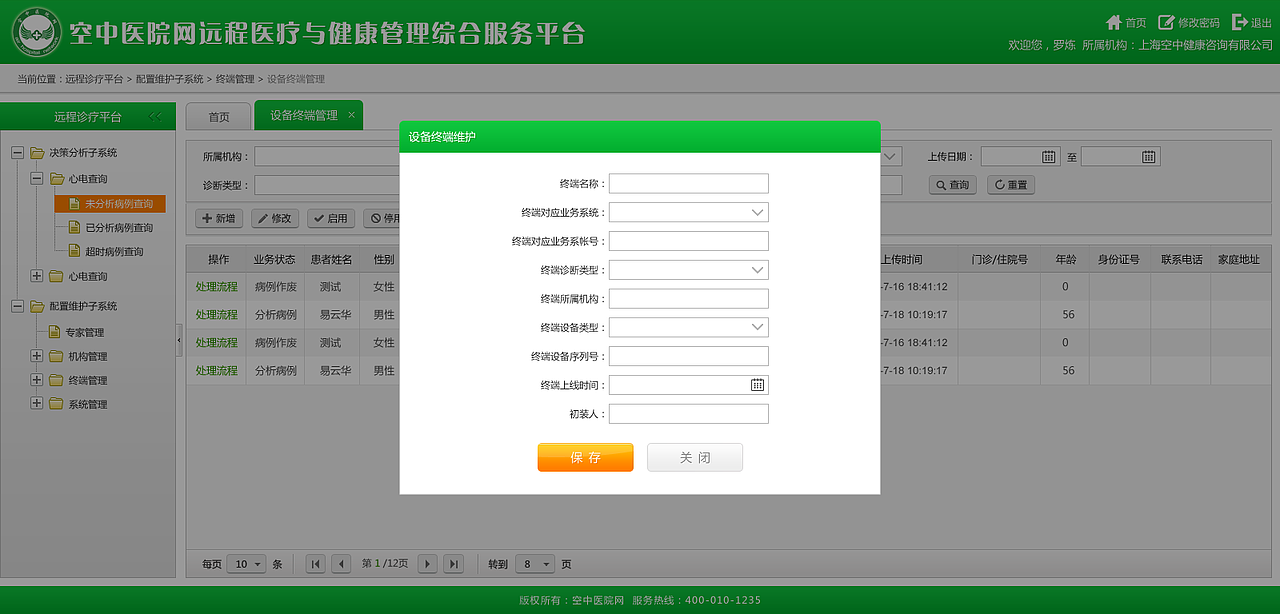Jump to the last page in the pager
This screenshot has width=1280, height=614.
coord(453,564)
